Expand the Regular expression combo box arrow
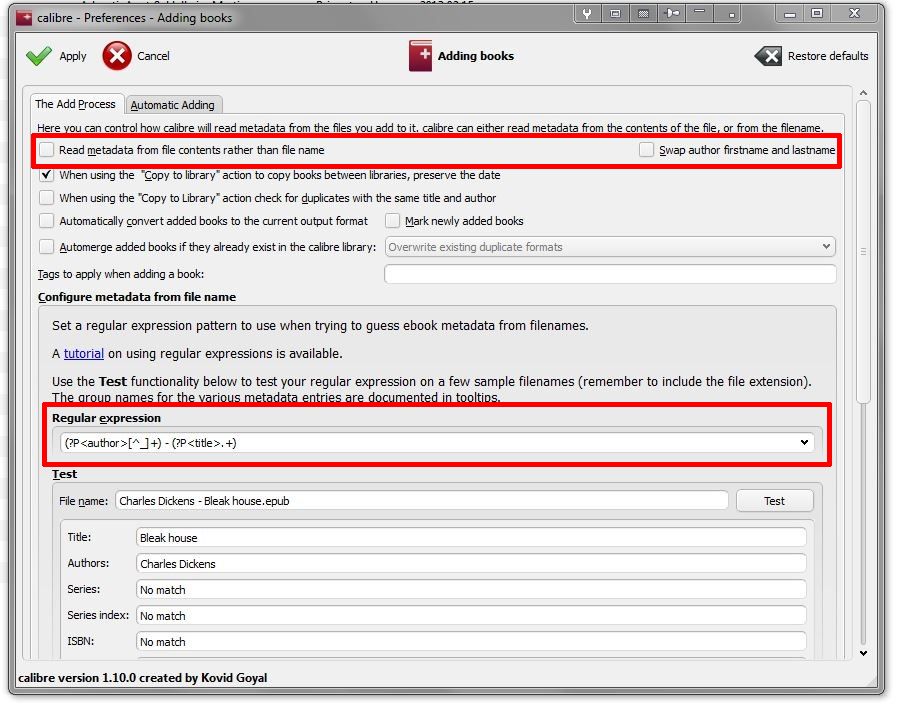The width and height of the screenshot is (898, 705). (804, 442)
